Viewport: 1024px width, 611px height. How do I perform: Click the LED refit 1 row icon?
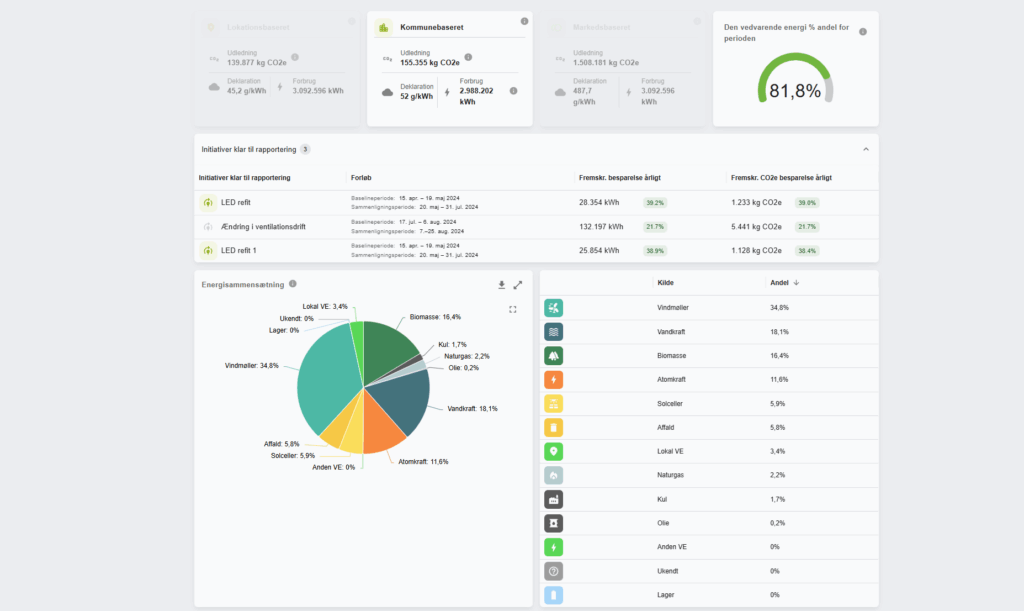pos(208,251)
